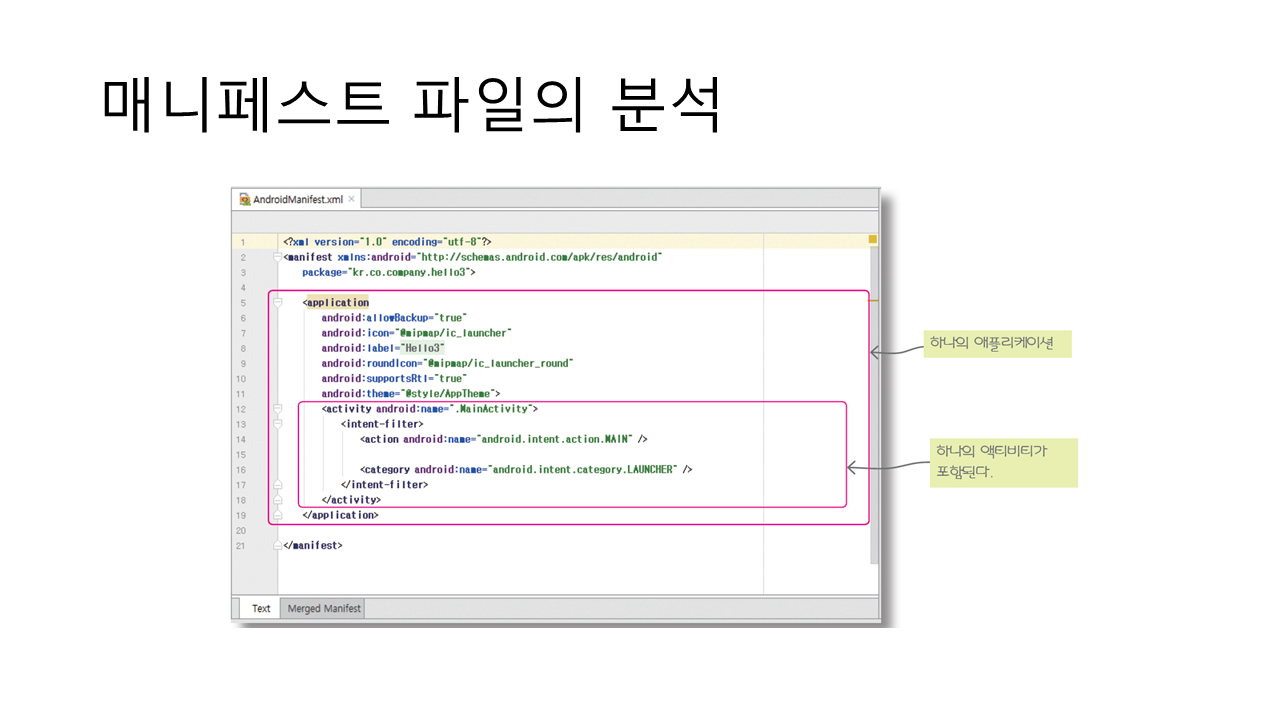Close the AndroidManifest.xml editor tab
Screen dimensions: 1280x720
351,199
